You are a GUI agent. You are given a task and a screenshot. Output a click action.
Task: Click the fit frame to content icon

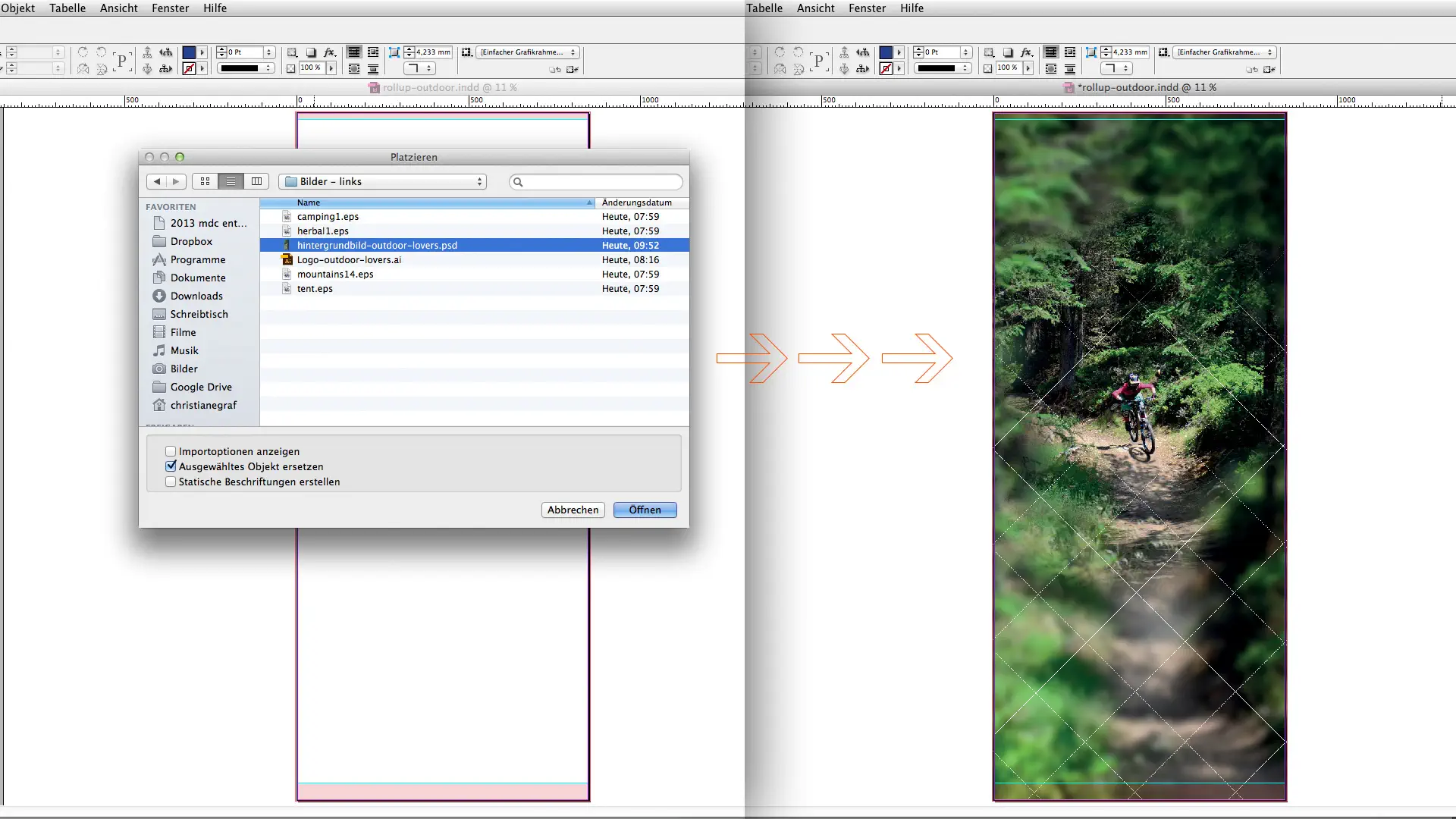pyautogui.click(x=394, y=52)
